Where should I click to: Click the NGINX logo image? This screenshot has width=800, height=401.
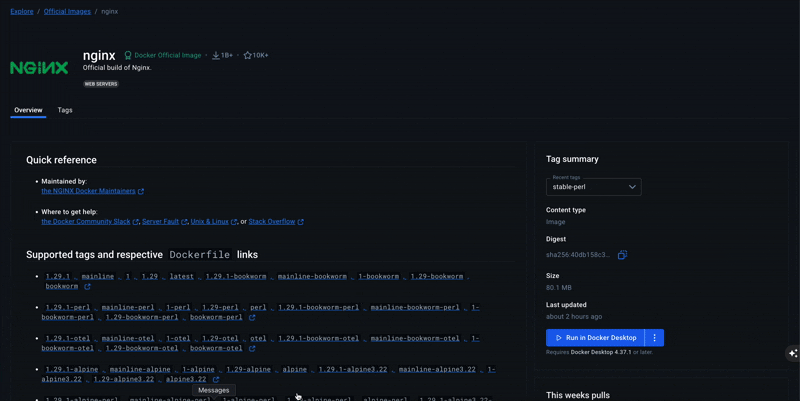click(39, 68)
